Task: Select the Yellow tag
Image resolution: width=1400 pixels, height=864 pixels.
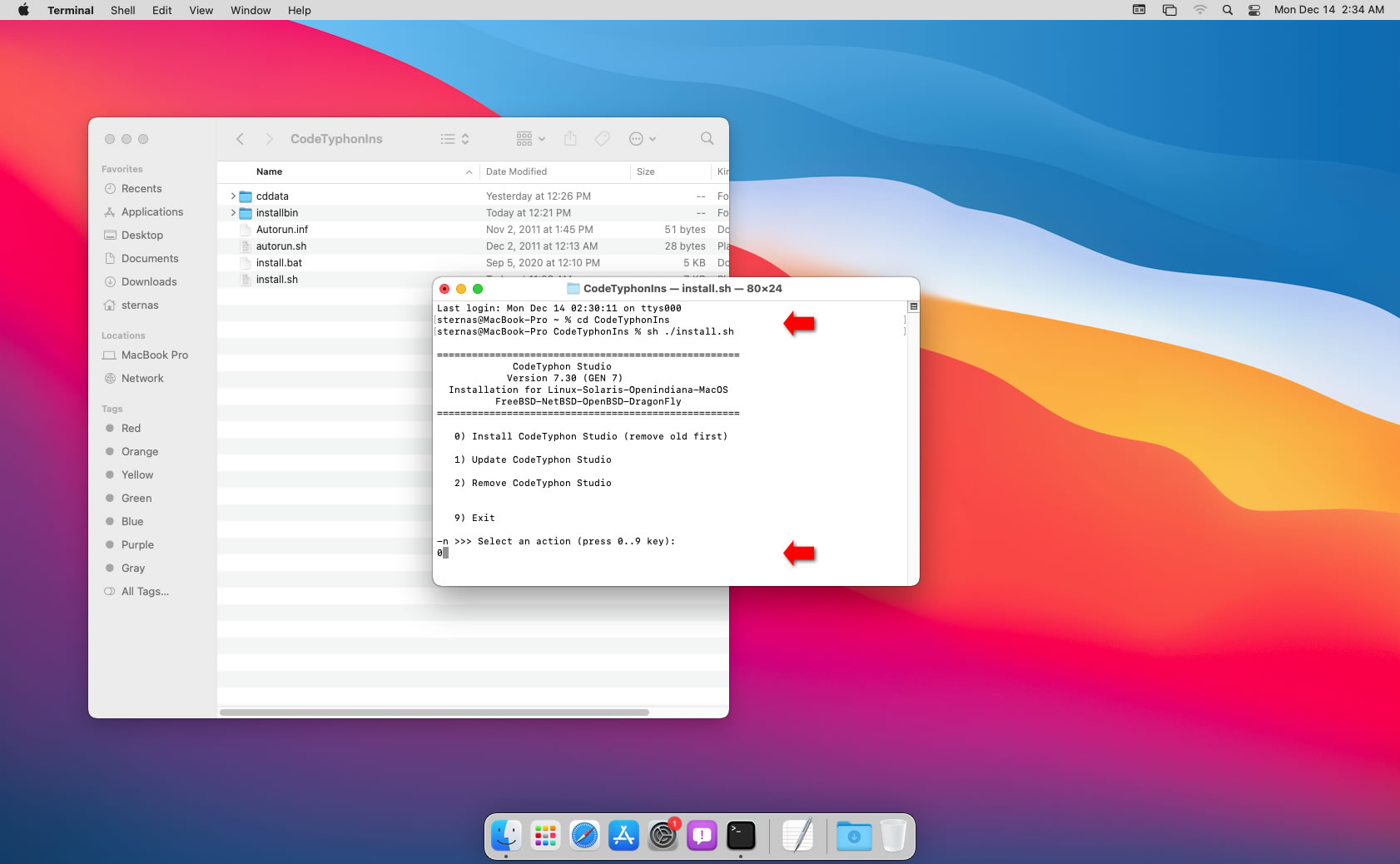Action: click(x=129, y=475)
